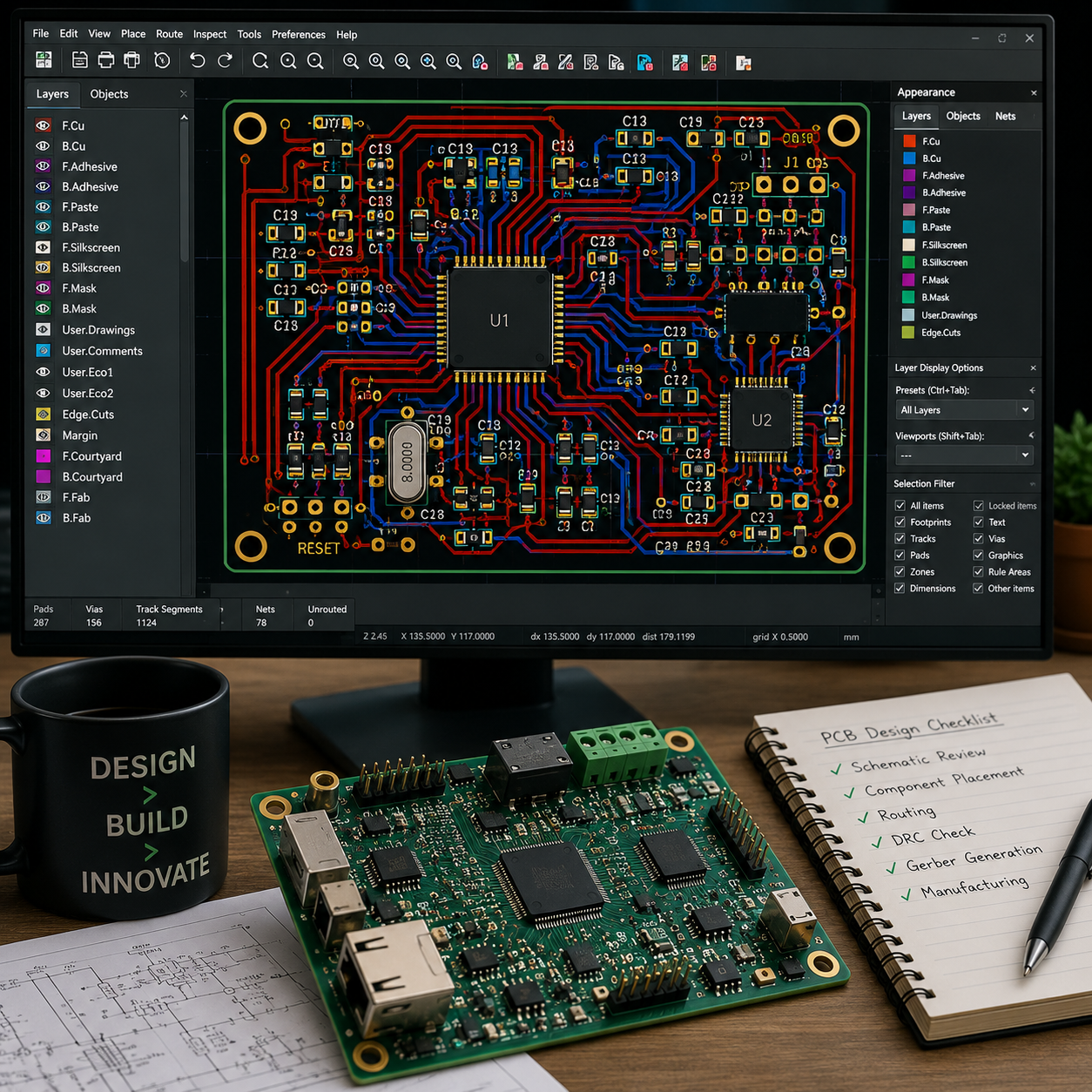This screenshot has width=1092, height=1092.
Task: Click the F.Cu red color swatch
Action: click(909, 141)
